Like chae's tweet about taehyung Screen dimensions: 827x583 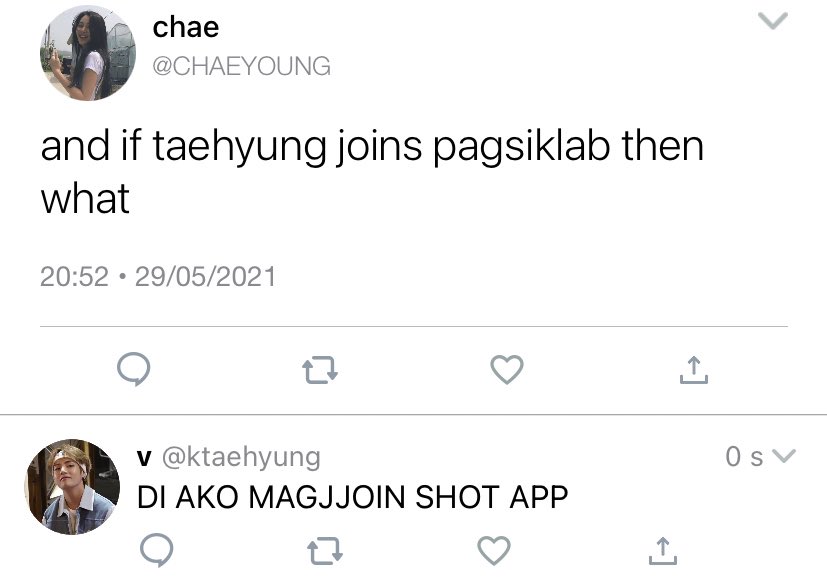[x=507, y=369]
